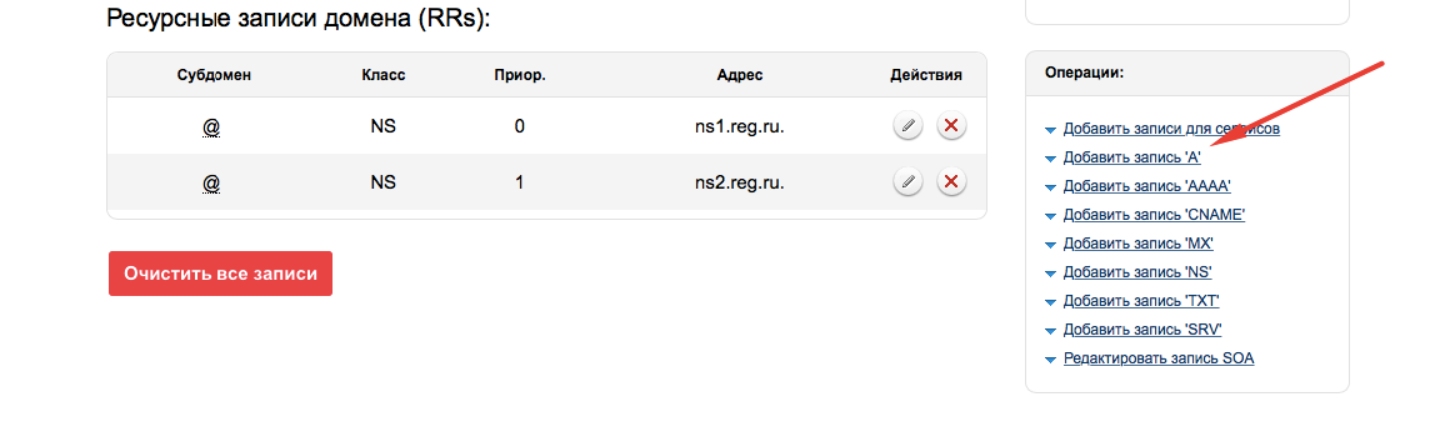Click the '@' subdomain in ns1 row
1442x440 pixels.
[212, 127]
